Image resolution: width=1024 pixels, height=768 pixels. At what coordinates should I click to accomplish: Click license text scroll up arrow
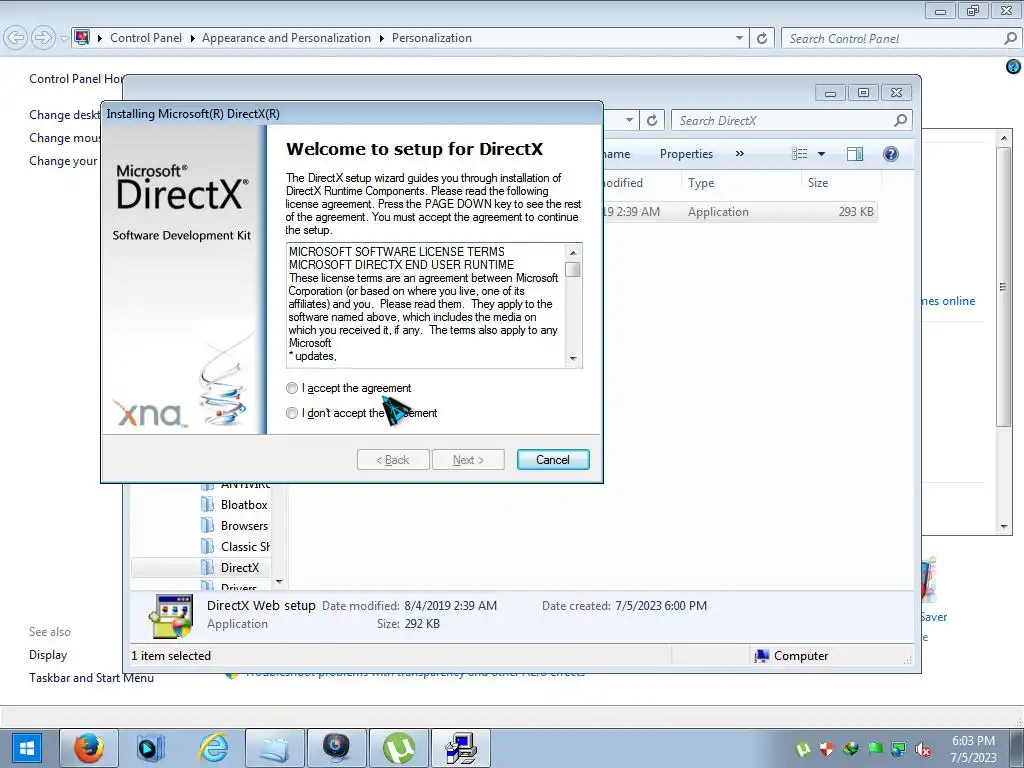click(x=573, y=252)
